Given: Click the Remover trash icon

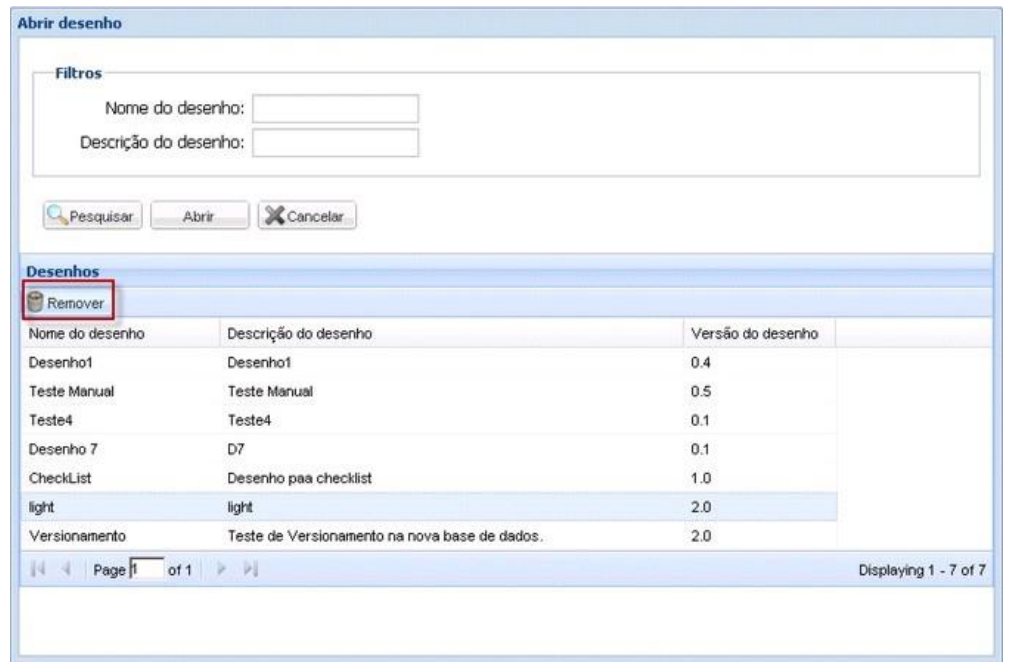Looking at the screenshot, I should pyautogui.click(x=34, y=303).
